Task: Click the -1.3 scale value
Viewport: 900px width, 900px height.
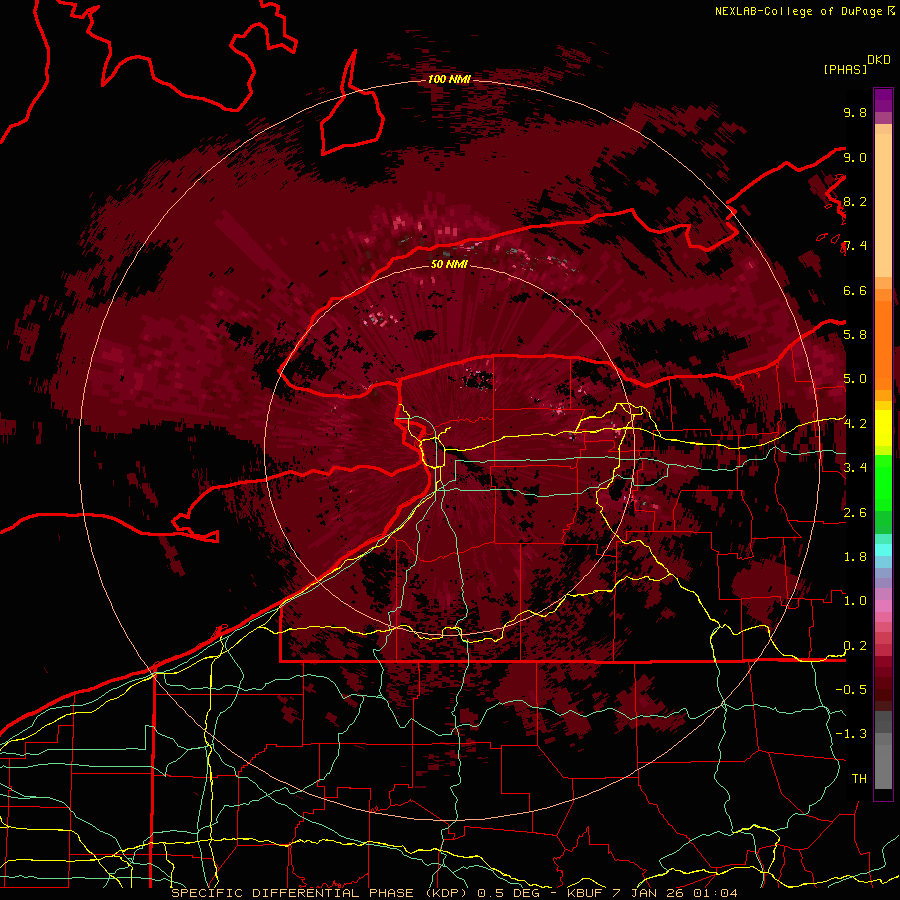Action: [x=851, y=734]
